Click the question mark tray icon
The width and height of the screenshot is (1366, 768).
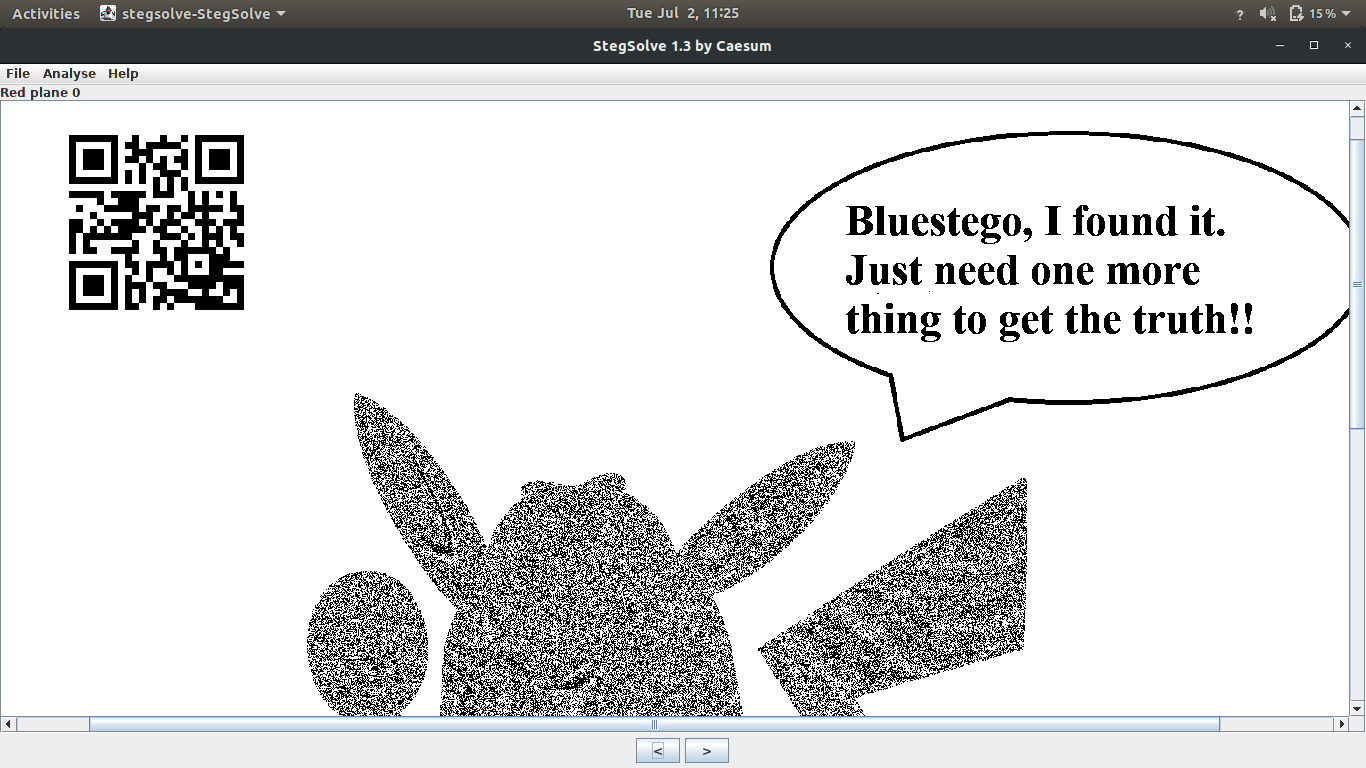point(1240,14)
